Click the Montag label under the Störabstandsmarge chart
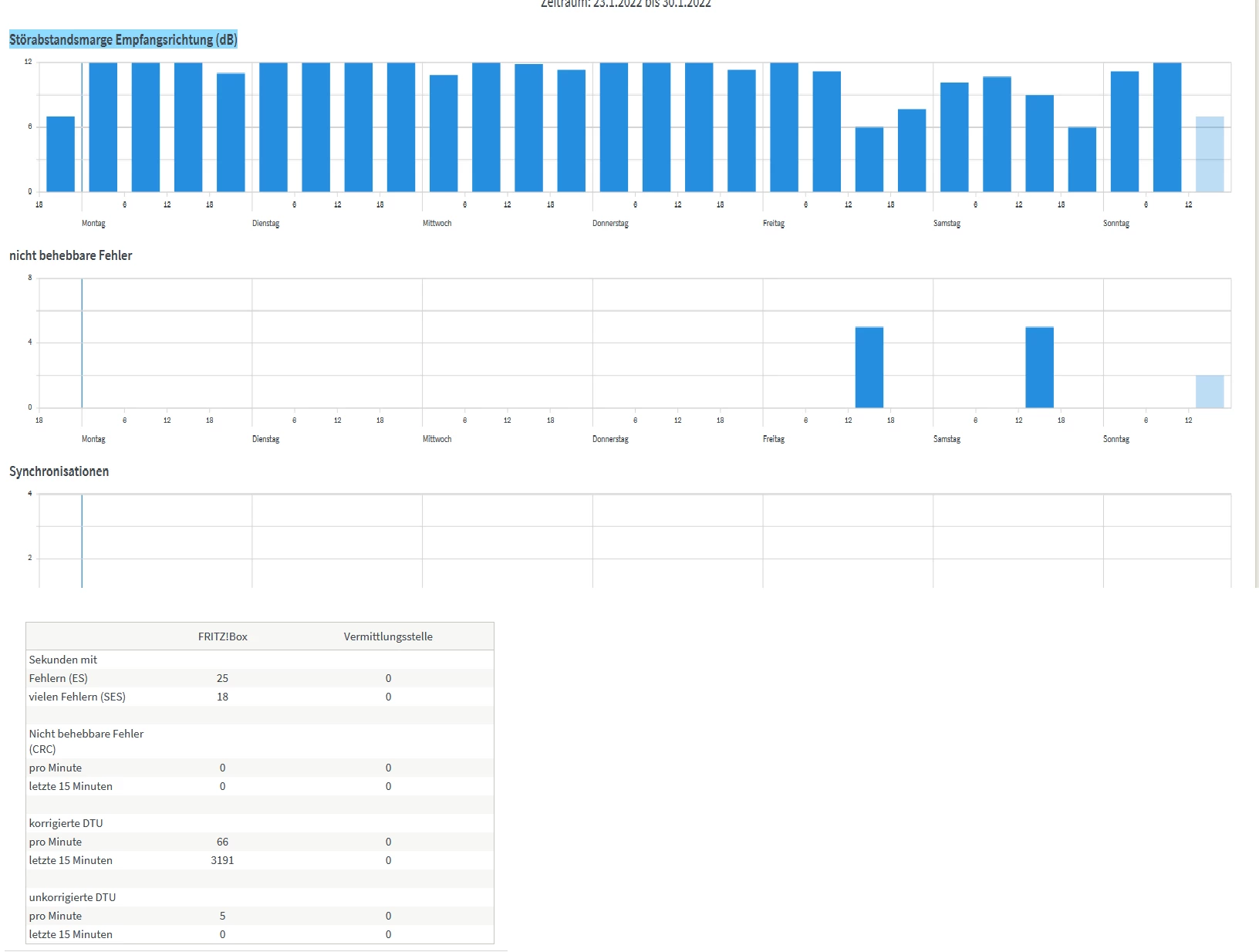 pyautogui.click(x=93, y=223)
